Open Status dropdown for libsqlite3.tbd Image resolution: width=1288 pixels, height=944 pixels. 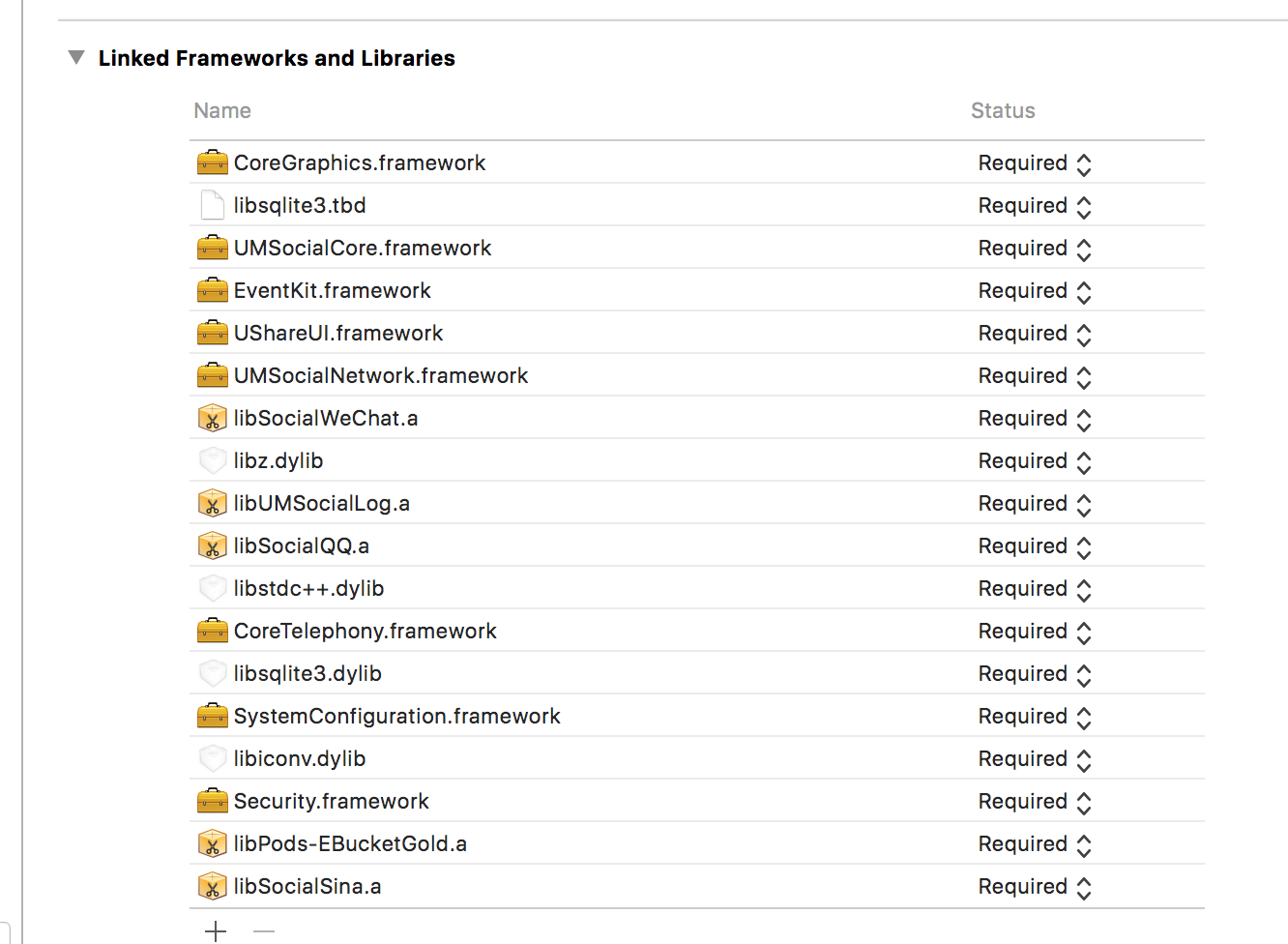click(1035, 206)
